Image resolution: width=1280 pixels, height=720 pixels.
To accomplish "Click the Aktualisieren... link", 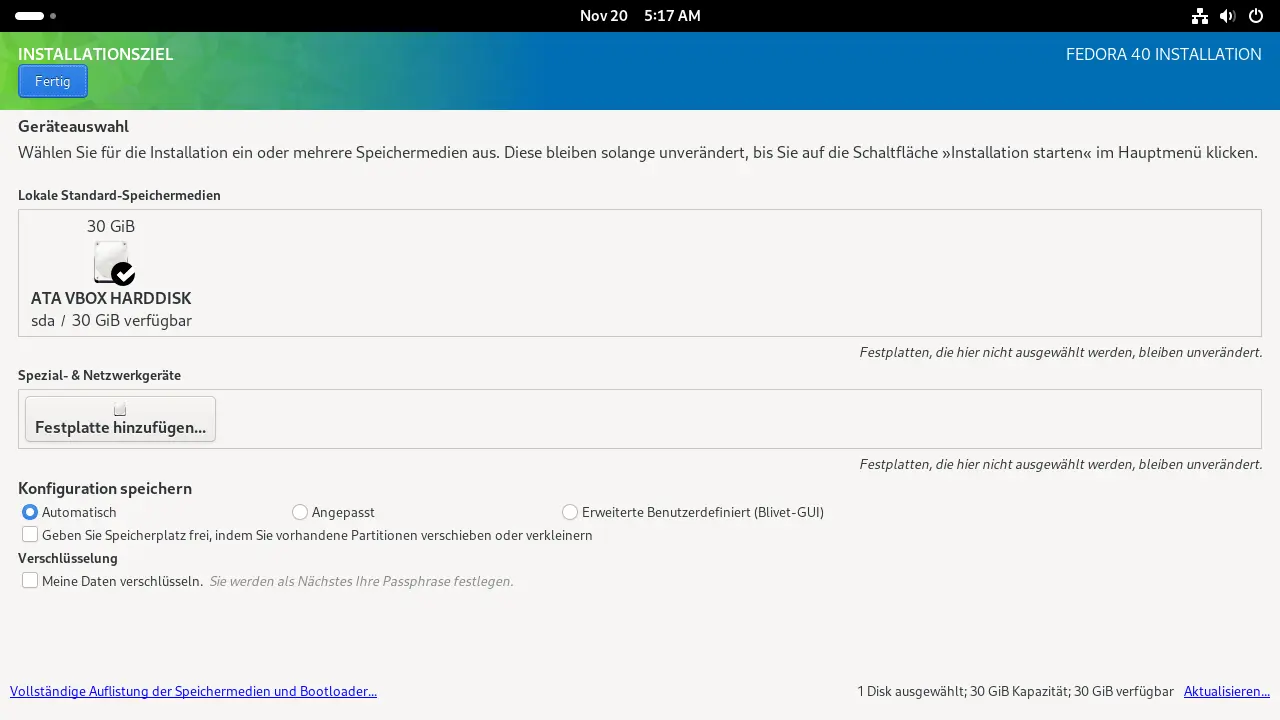I will pyautogui.click(x=1226, y=691).
